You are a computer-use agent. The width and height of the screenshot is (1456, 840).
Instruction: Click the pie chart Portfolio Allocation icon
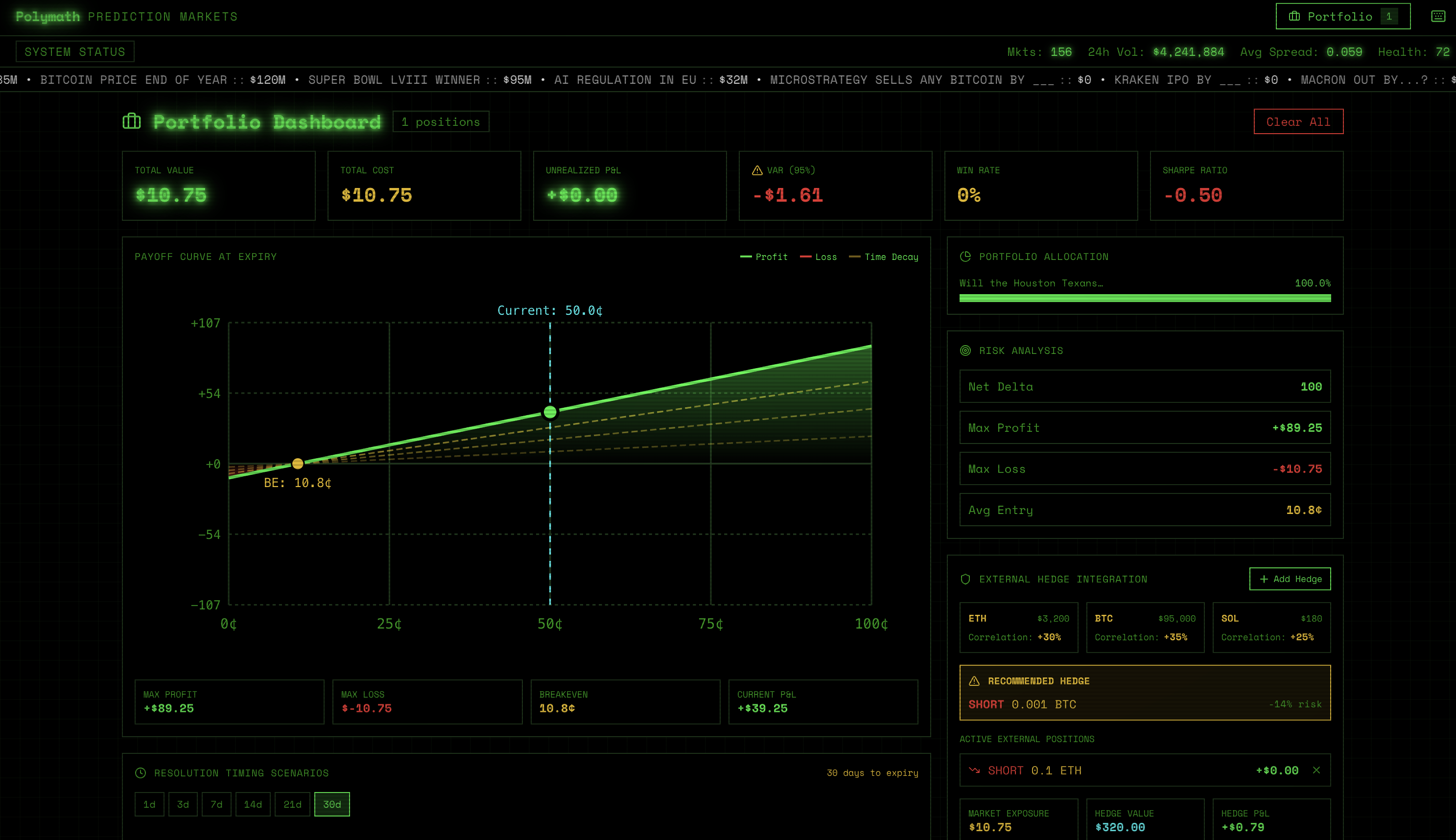(965, 257)
